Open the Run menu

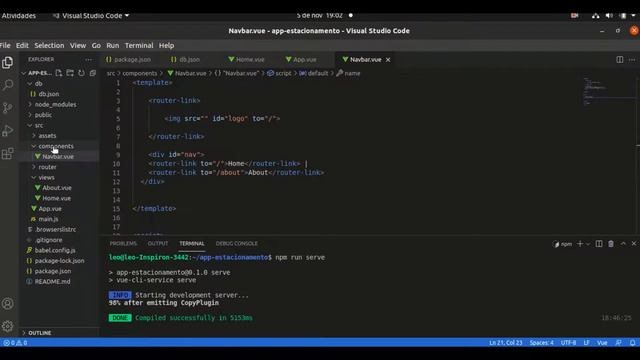point(113,45)
